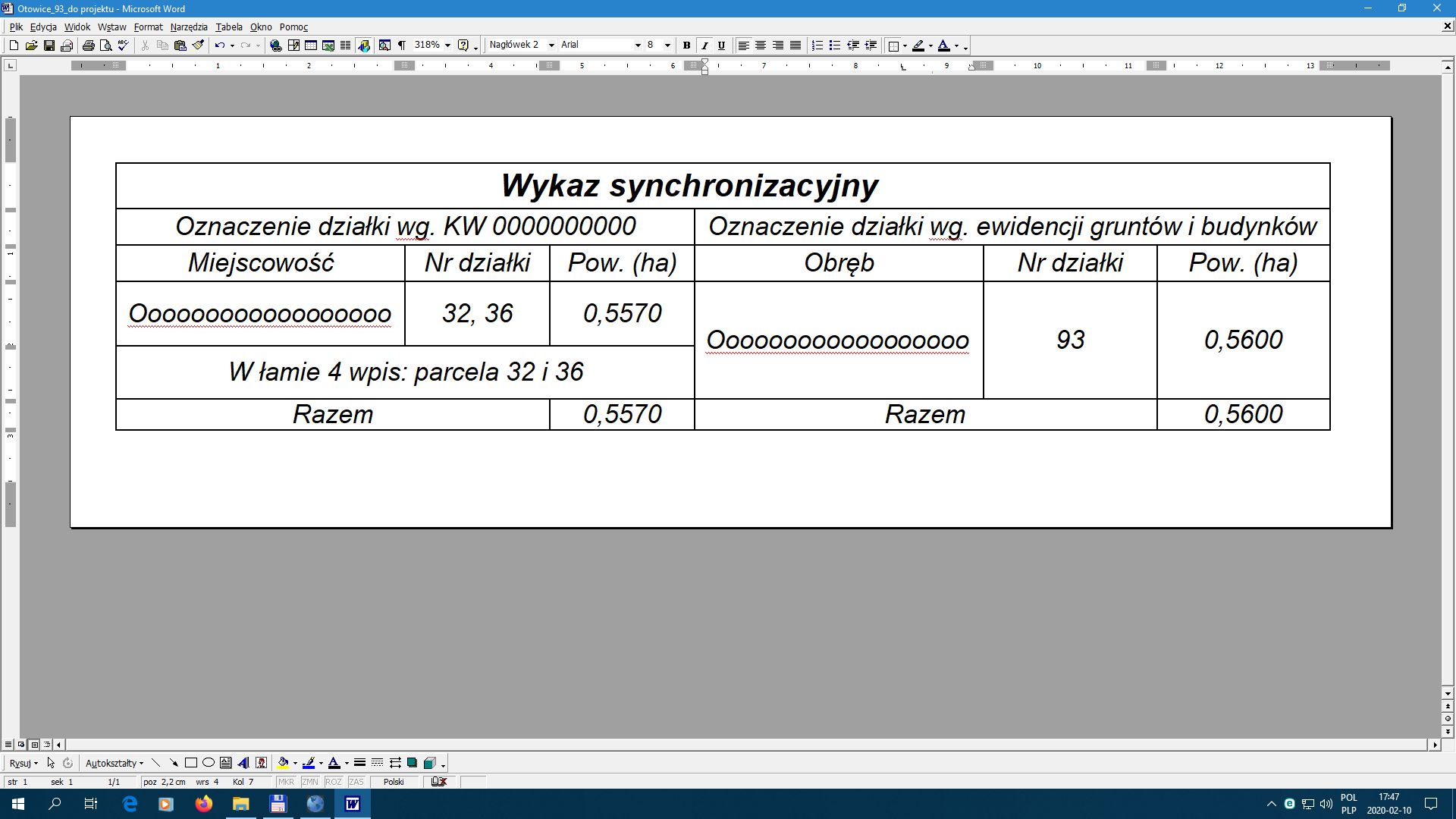Screen dimensions: 1456x819
Task: Open Firefox from the taskbar
Action: coord(204,804)
